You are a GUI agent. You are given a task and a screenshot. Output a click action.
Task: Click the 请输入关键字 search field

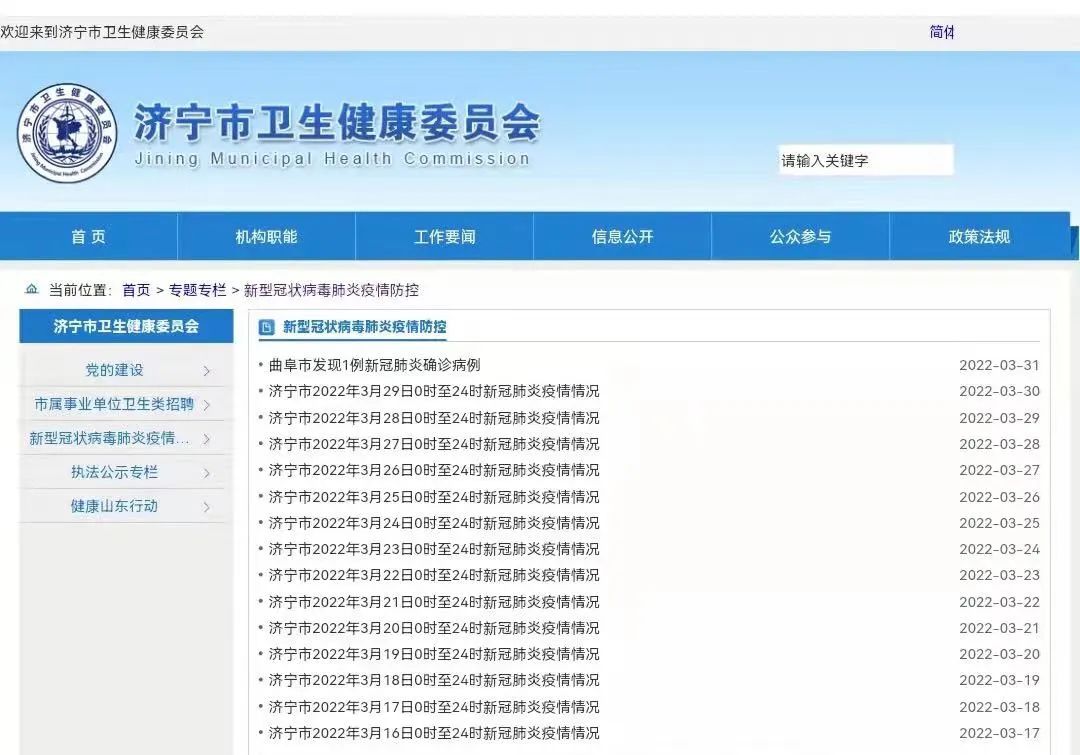pos(865,160)
